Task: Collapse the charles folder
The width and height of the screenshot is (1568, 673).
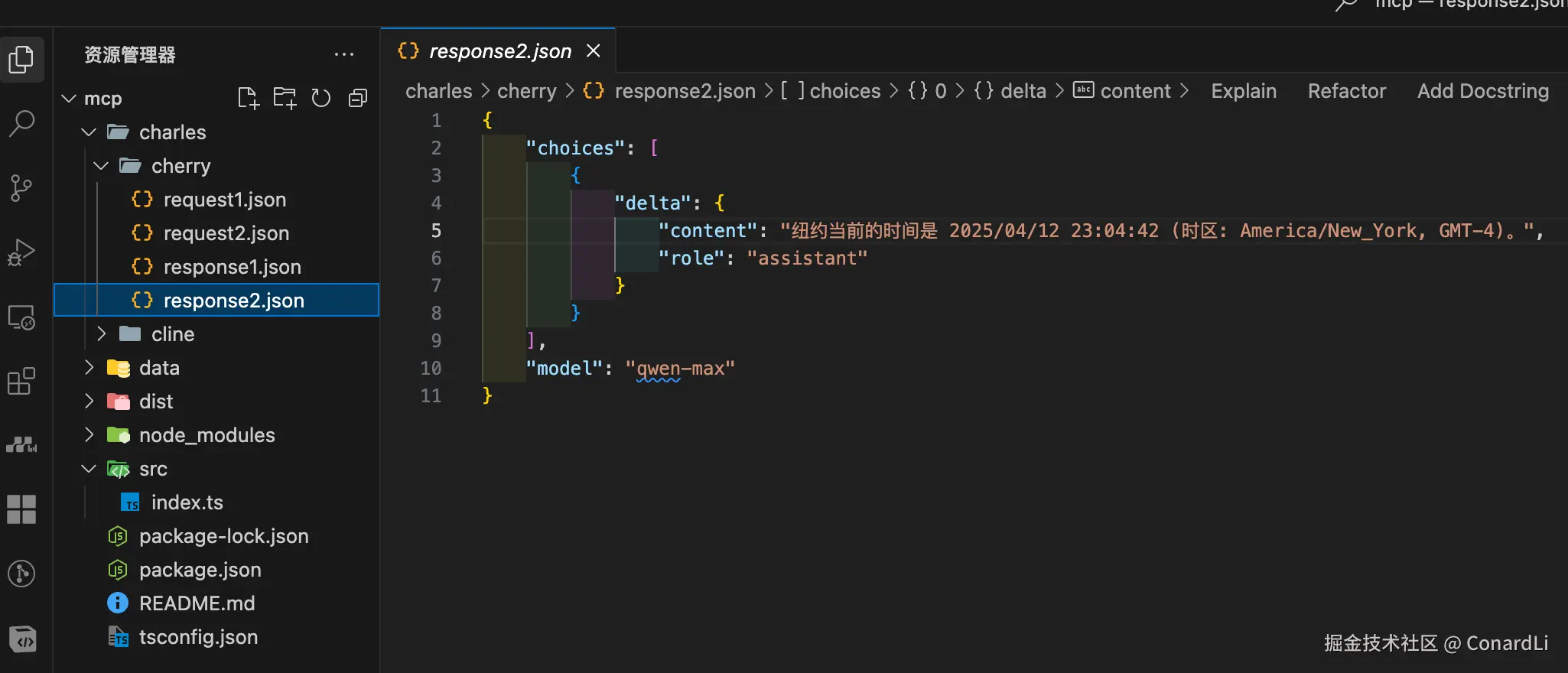Action: [89, 132]
